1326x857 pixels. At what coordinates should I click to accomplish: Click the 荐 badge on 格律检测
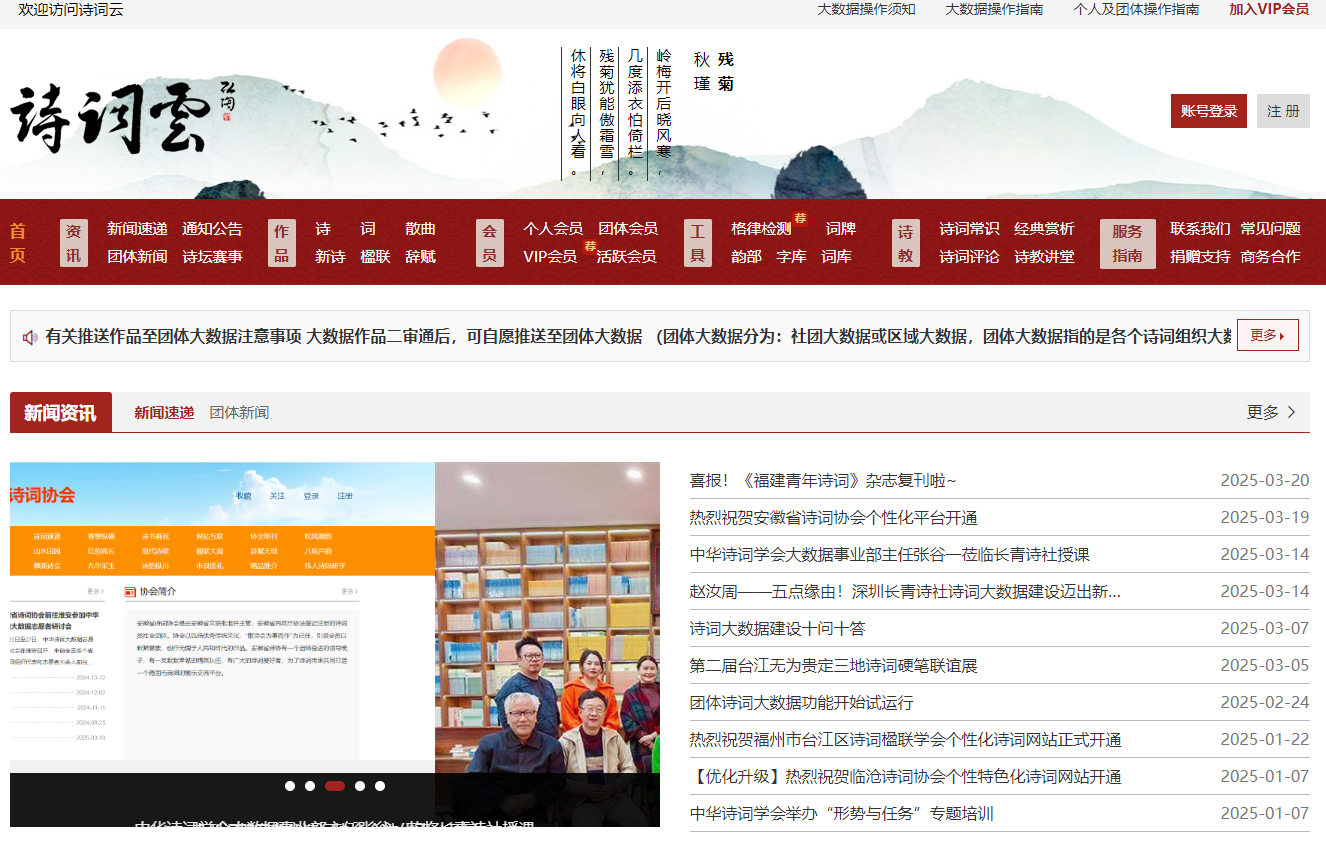point(799,218)
